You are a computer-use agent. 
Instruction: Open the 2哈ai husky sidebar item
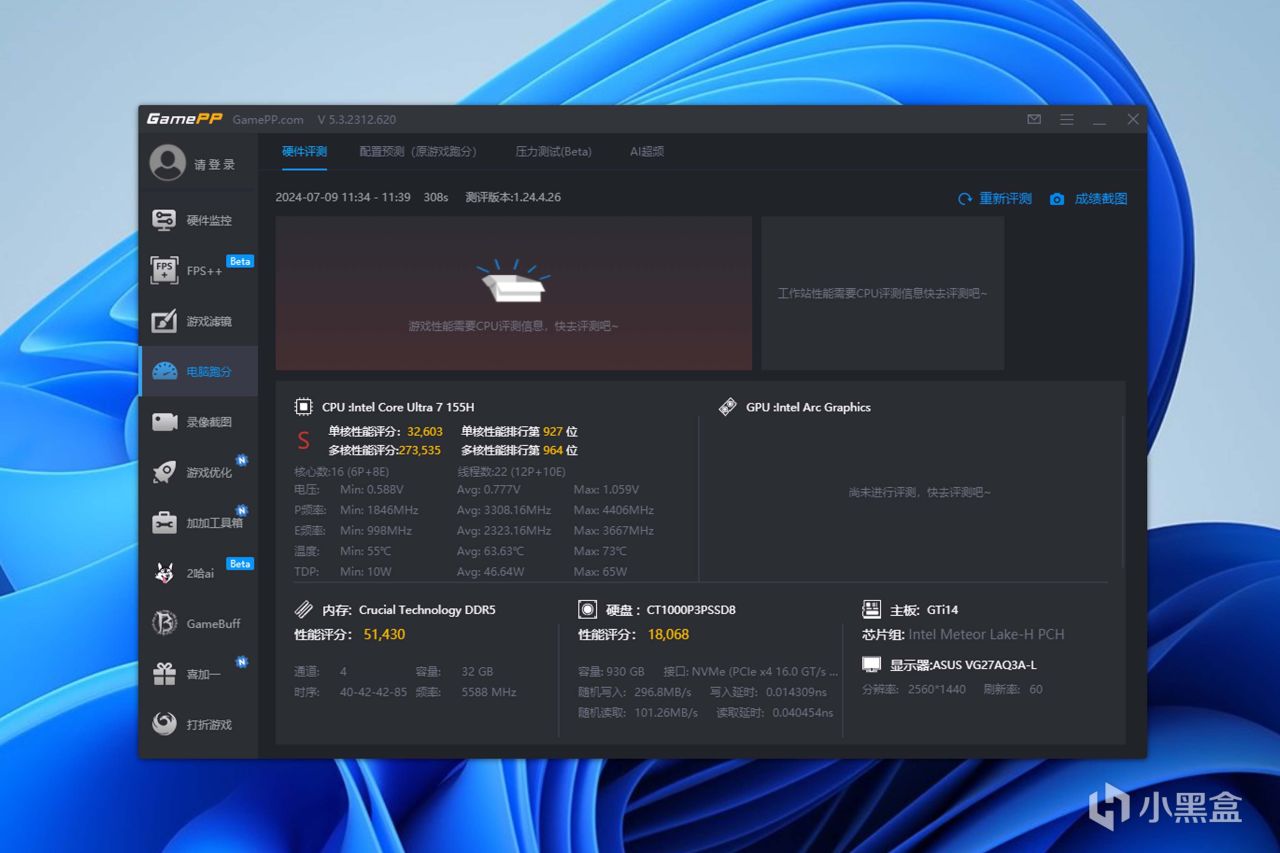[x=198, y=573]
